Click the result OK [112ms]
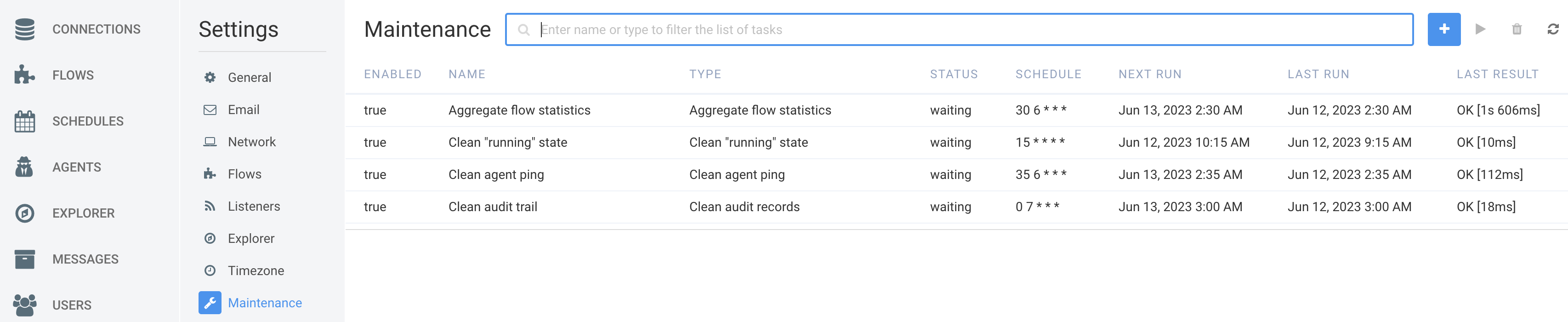Screen dimensions: 1568x322 [1489, 175]
